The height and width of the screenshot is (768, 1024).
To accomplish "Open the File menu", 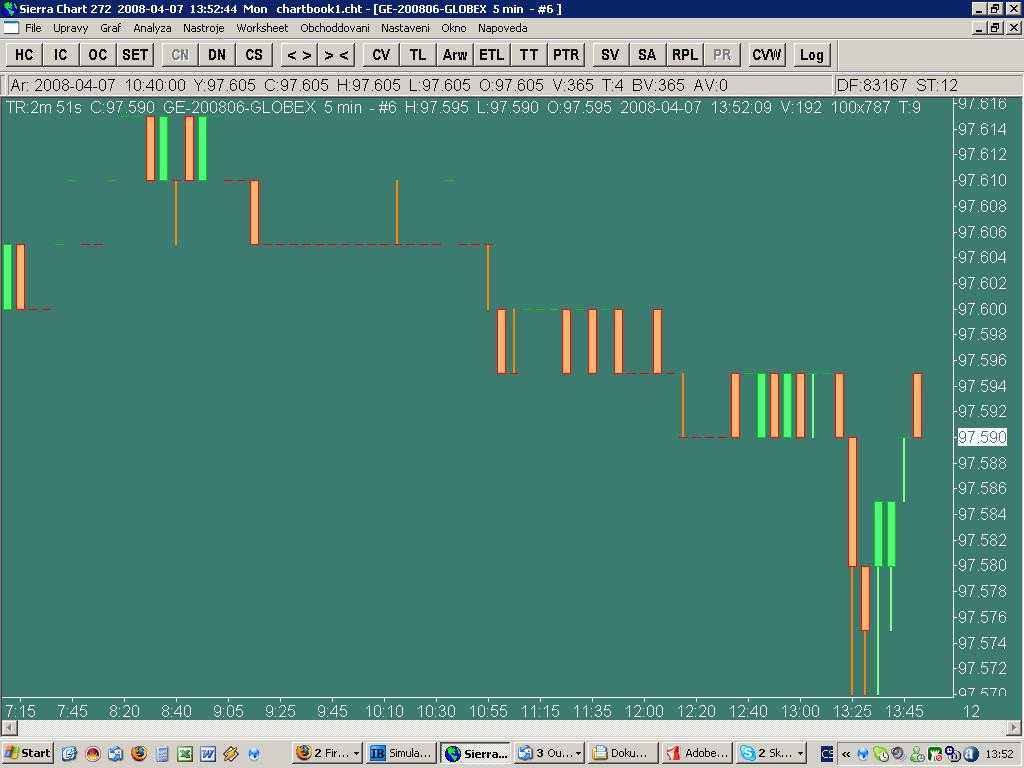I will pyautogui.click(x=33, y=28).
